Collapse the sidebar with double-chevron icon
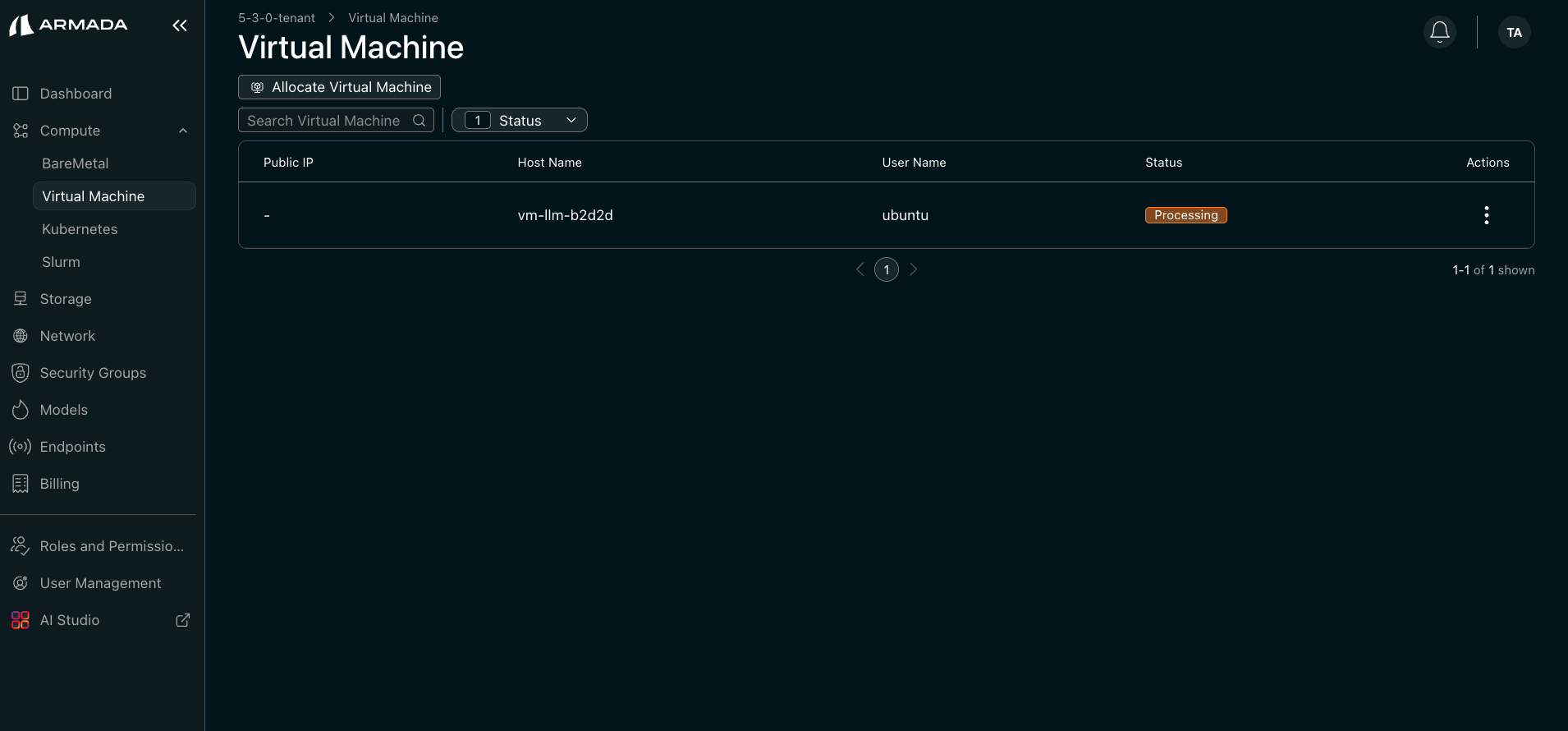The width and height of the screenshot is (1568, 731). click(x=180, y=25)
